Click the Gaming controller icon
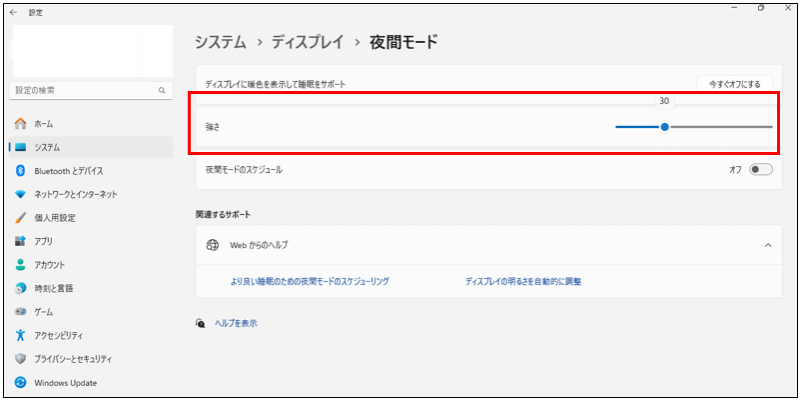Viewport: 800px width, 400px height. pyautogui.click(x=20, y=311)
